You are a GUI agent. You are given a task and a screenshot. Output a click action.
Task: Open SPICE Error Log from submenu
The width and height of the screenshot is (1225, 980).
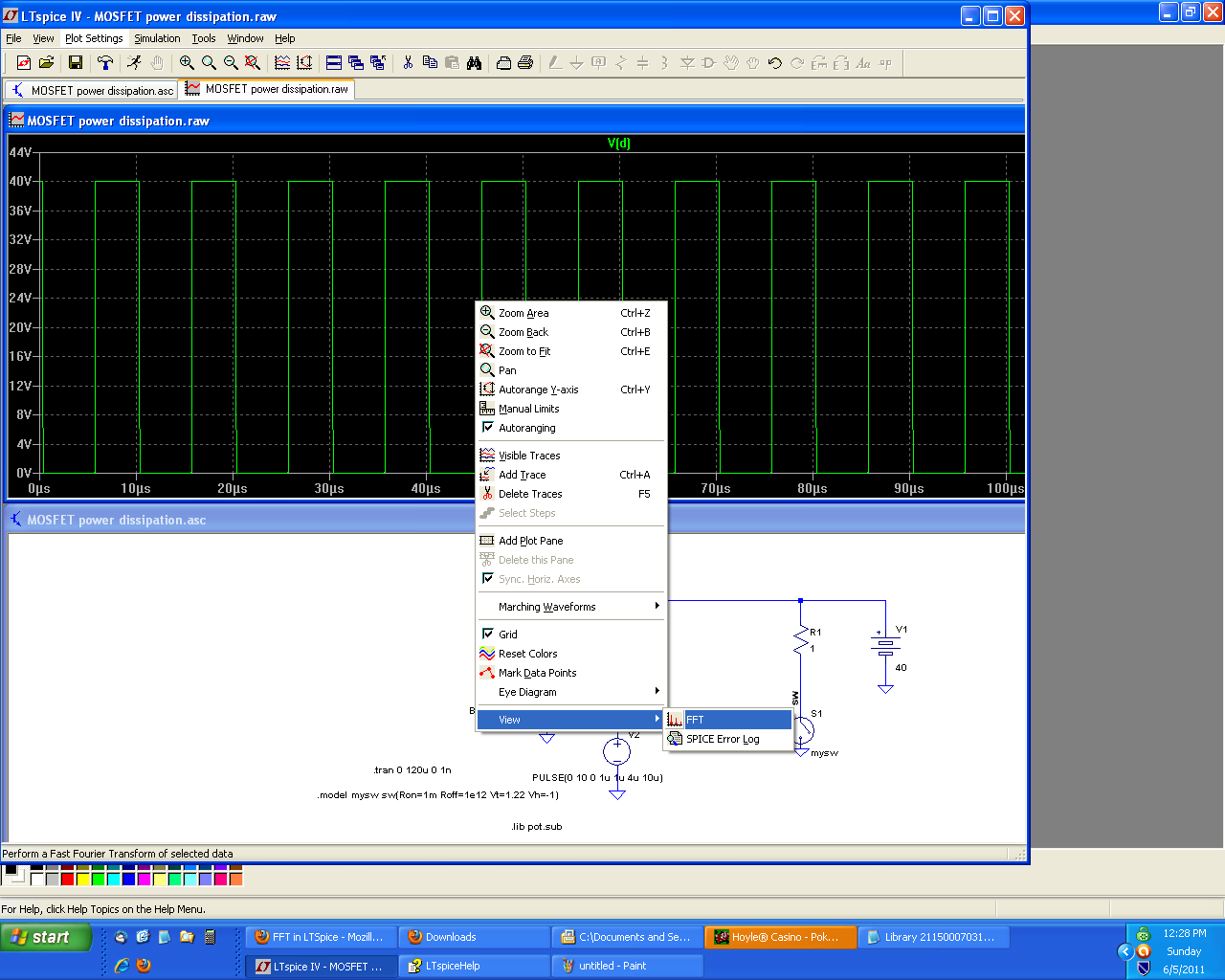[727, 739]
